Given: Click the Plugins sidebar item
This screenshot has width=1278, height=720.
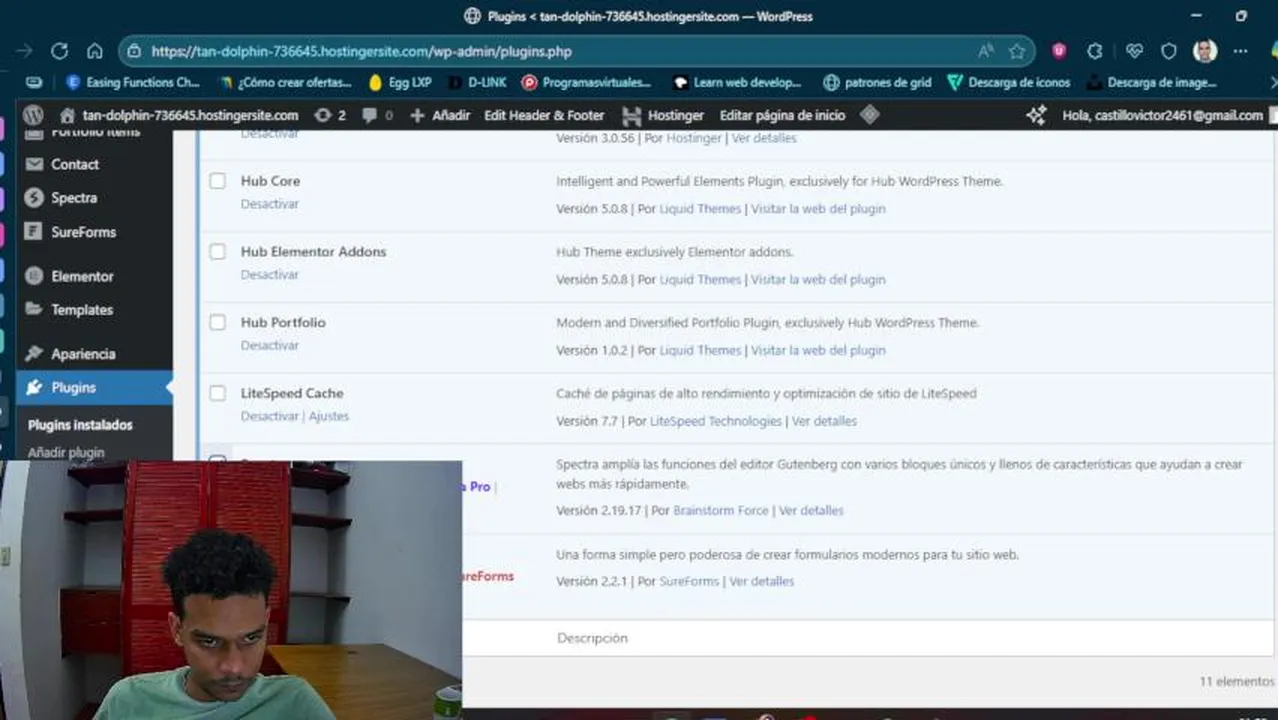Looking at the screenshot, I should [94, 387].
